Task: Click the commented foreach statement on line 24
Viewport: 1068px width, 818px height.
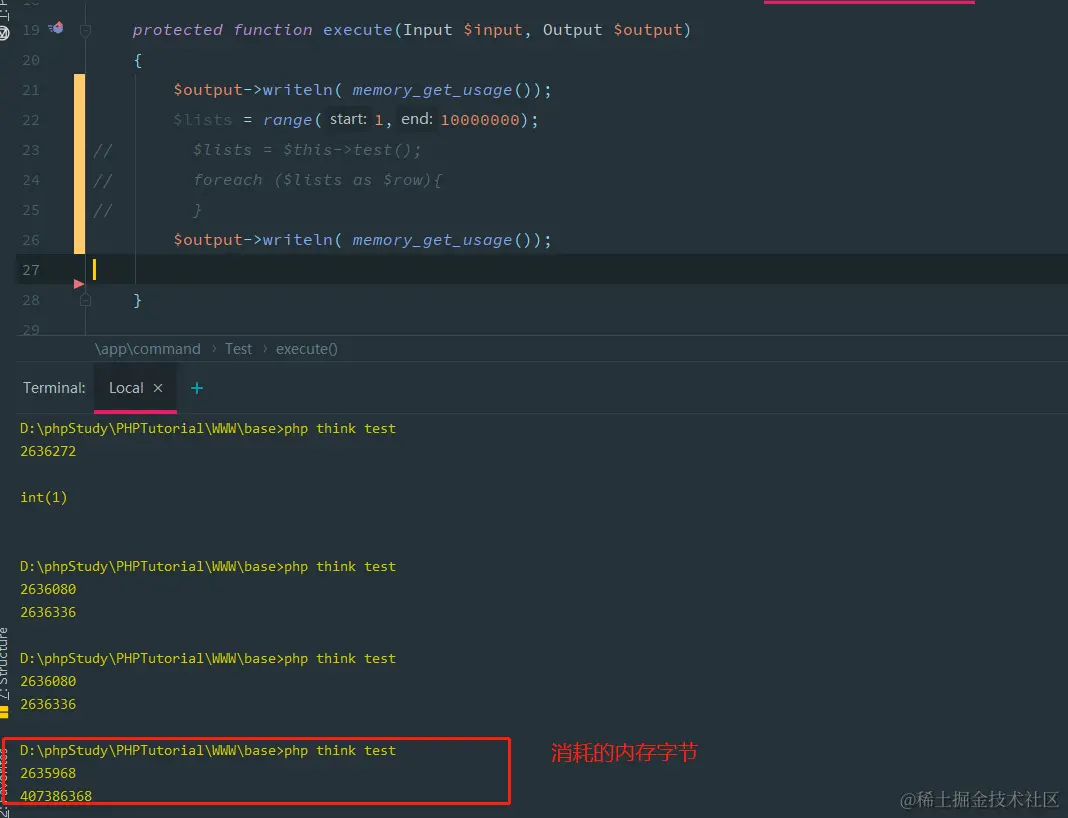Action: (x=317, y=180)
